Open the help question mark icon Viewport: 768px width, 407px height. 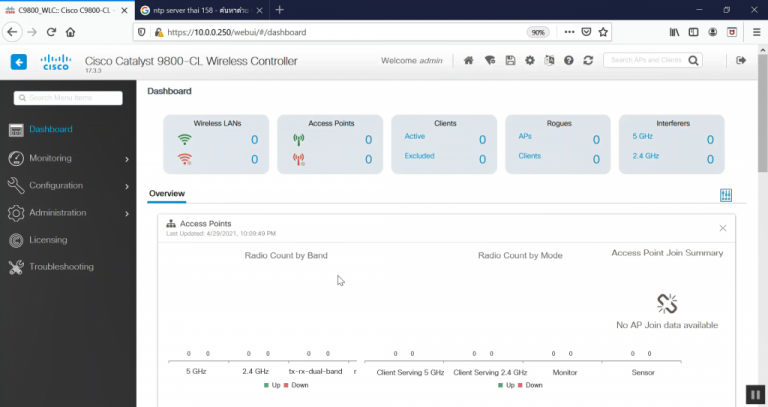(x=568, y=61)
